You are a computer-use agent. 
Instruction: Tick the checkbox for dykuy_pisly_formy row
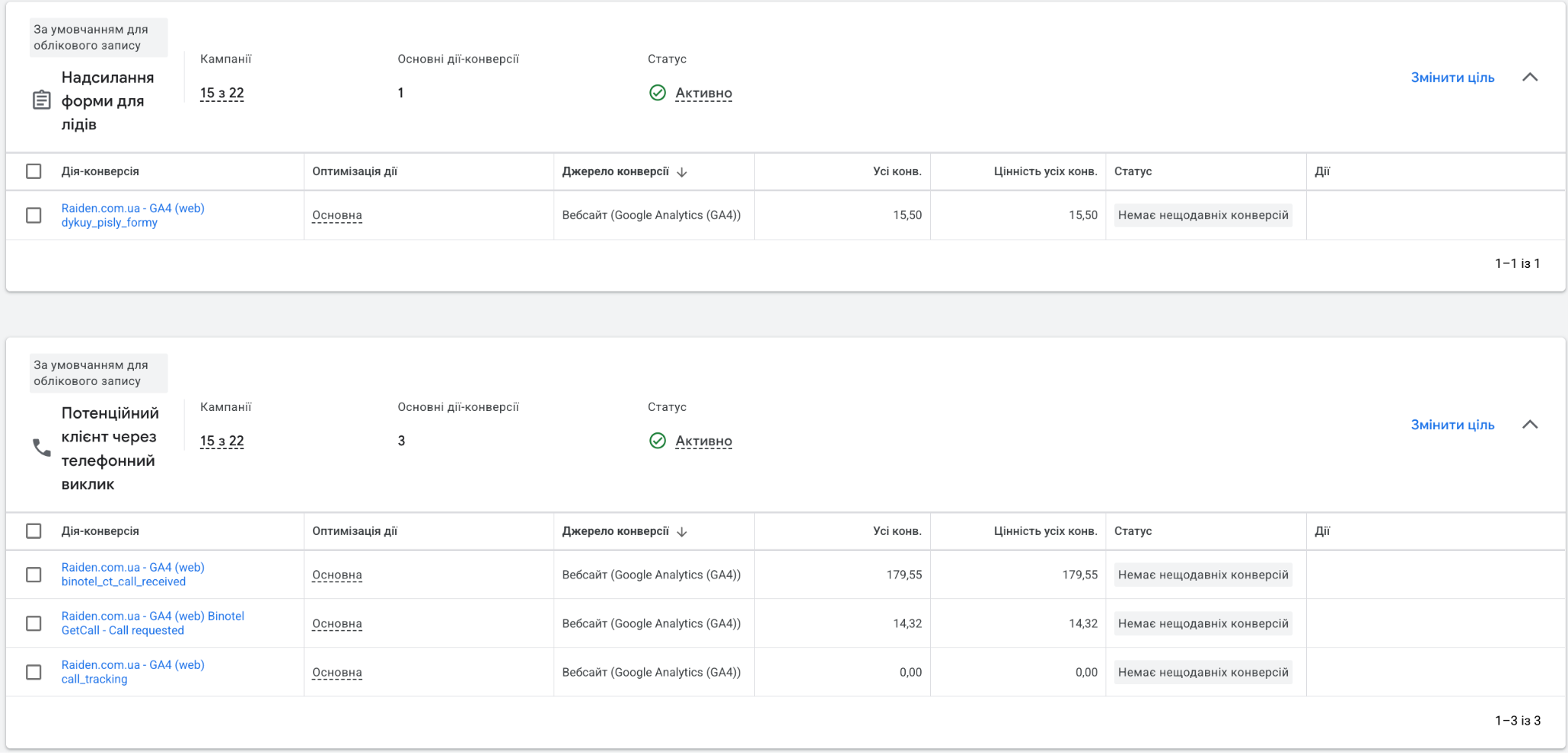tap(34, 215)
